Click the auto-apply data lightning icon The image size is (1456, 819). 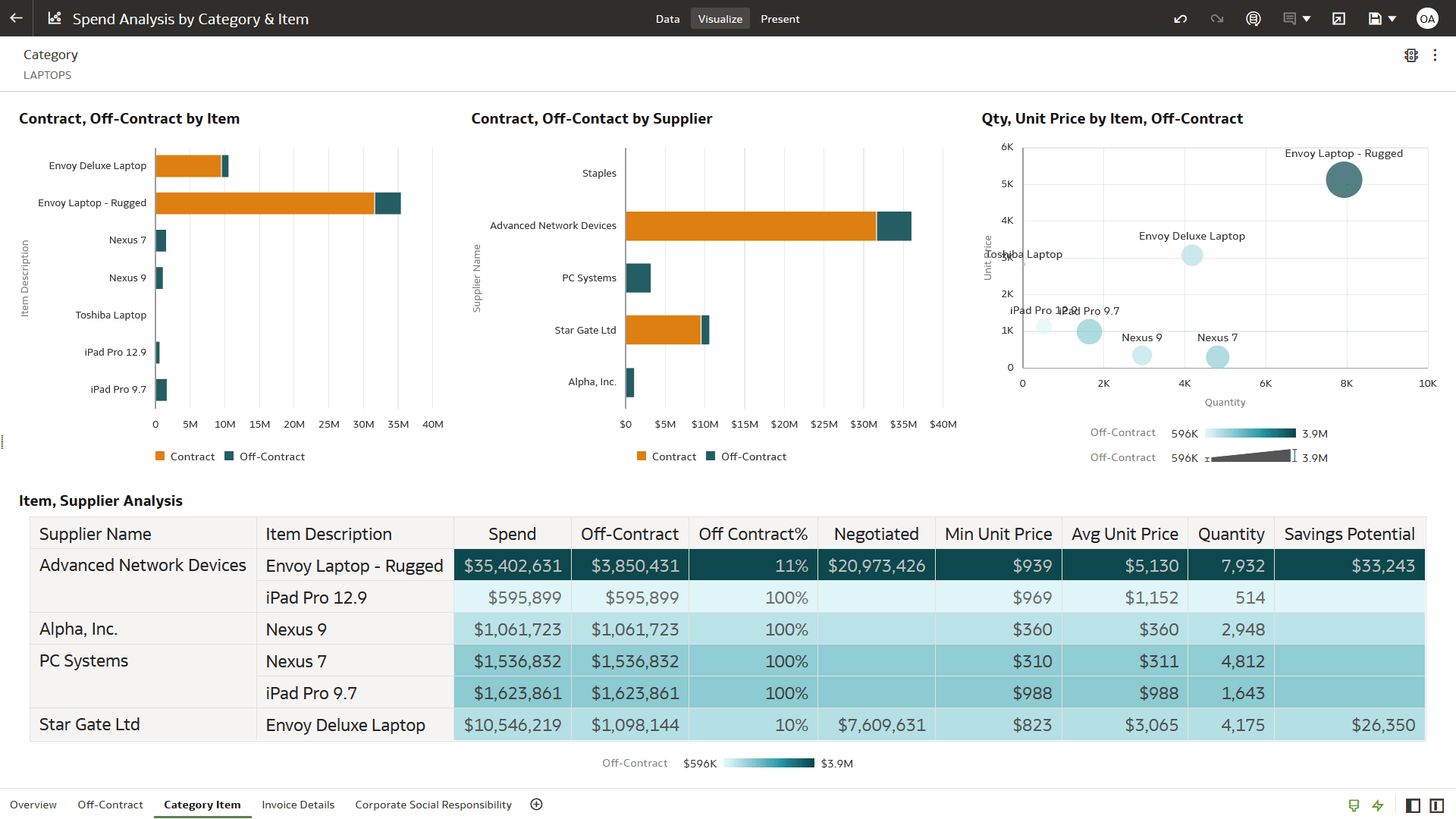coord(1378,805)
